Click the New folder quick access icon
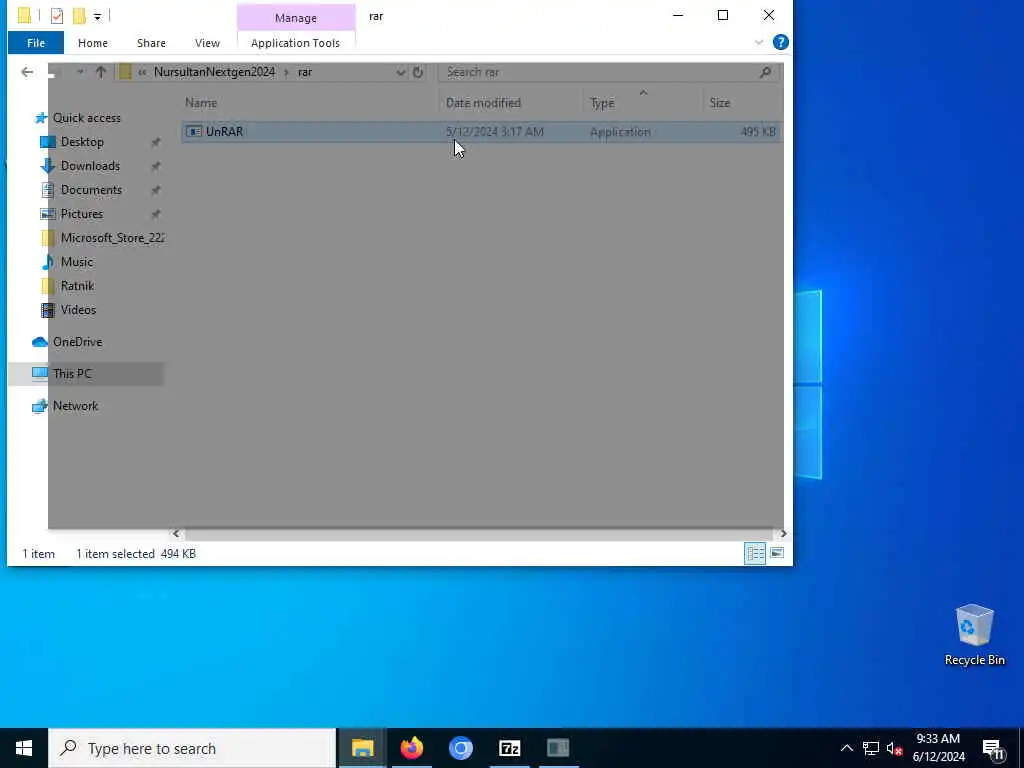Image resolution: width=1024 pixels, height=768 pixels. [79, 16]
